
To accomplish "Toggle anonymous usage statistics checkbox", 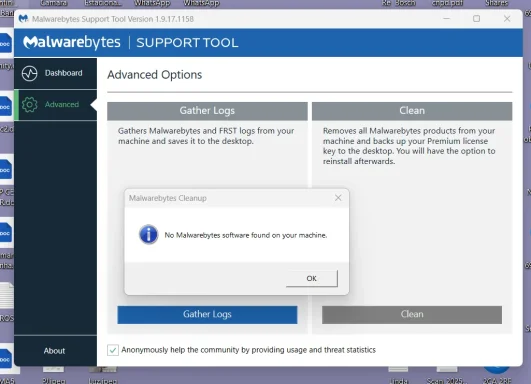I will point(113,350).
